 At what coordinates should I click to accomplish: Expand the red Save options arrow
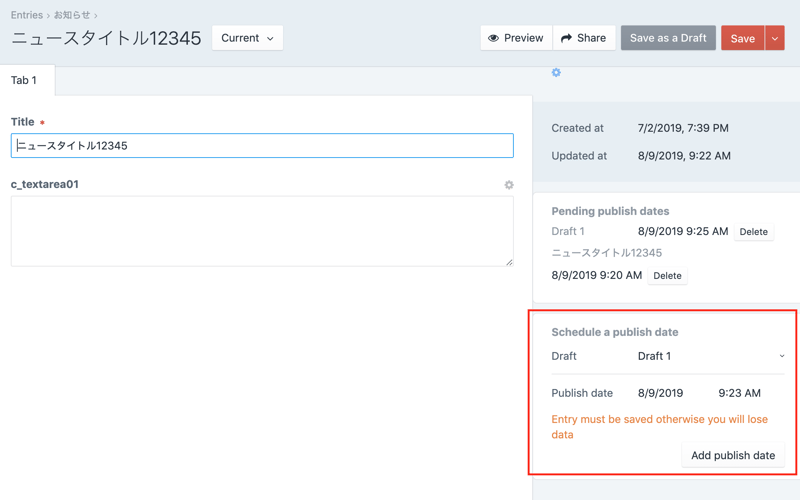[775, 38]
